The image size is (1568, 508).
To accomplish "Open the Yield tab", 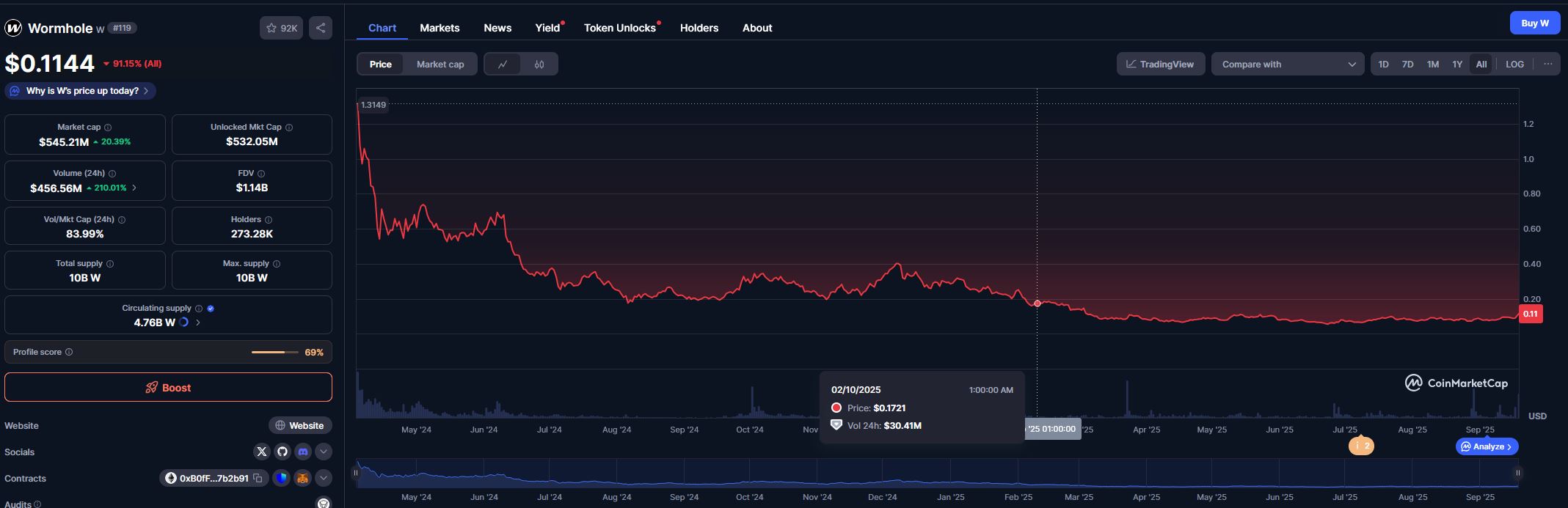I will (x=547, y=28).
